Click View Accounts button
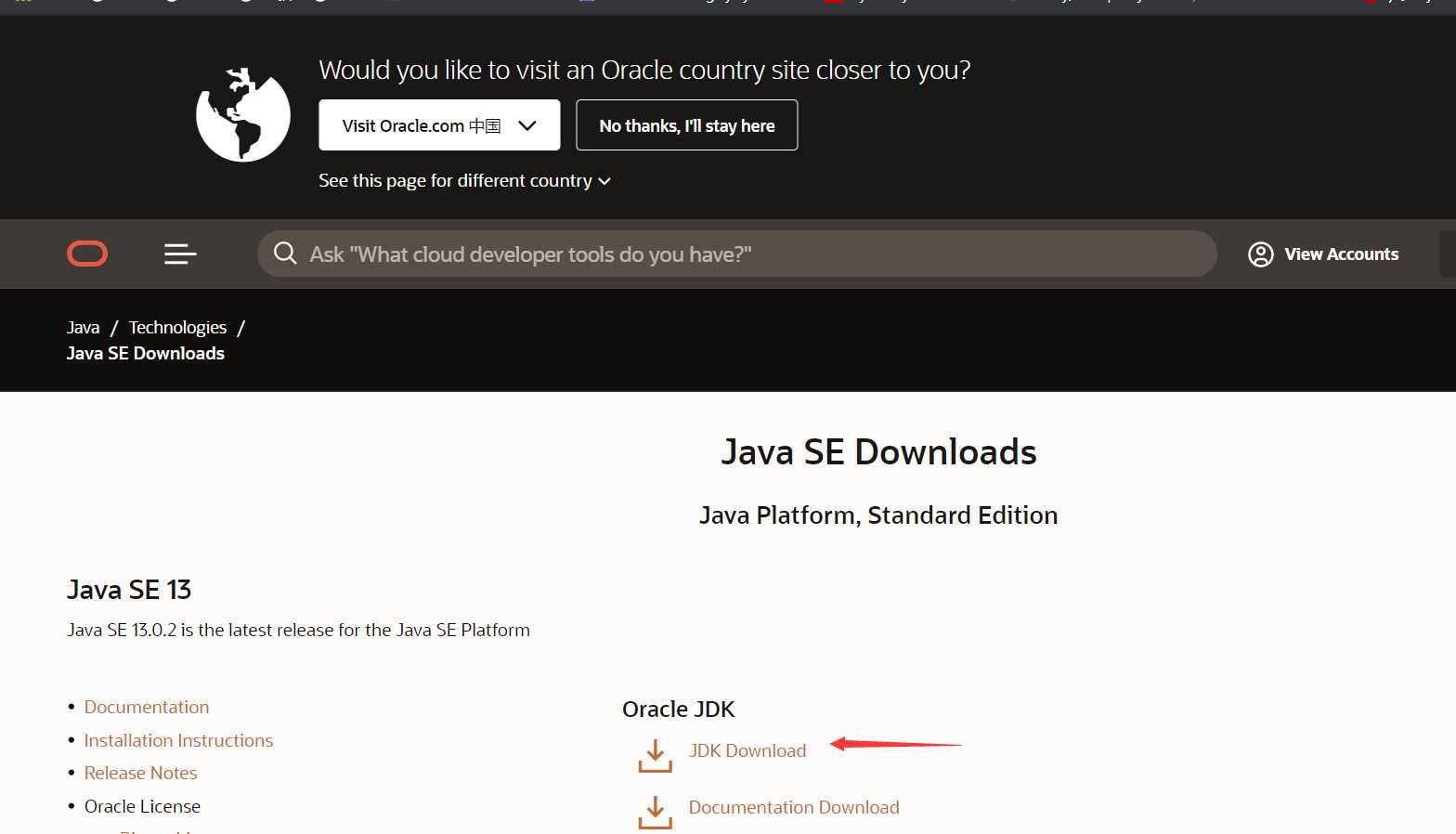This screenshot has height=834, width=1456. [x=1323, y=254]
